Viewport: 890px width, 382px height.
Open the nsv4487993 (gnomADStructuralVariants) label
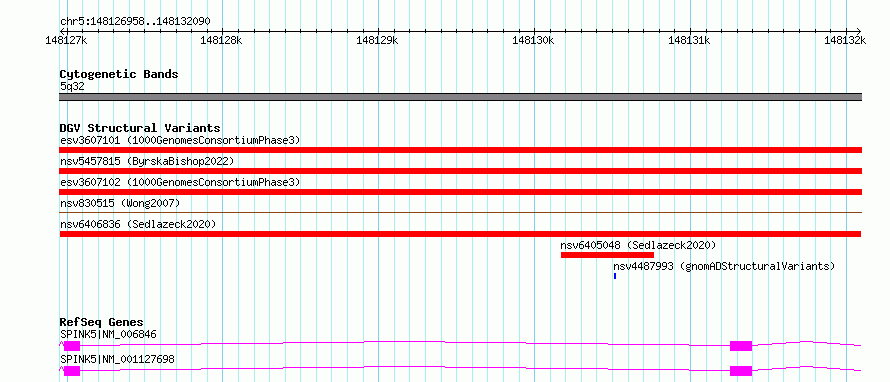tap(724, 266)
